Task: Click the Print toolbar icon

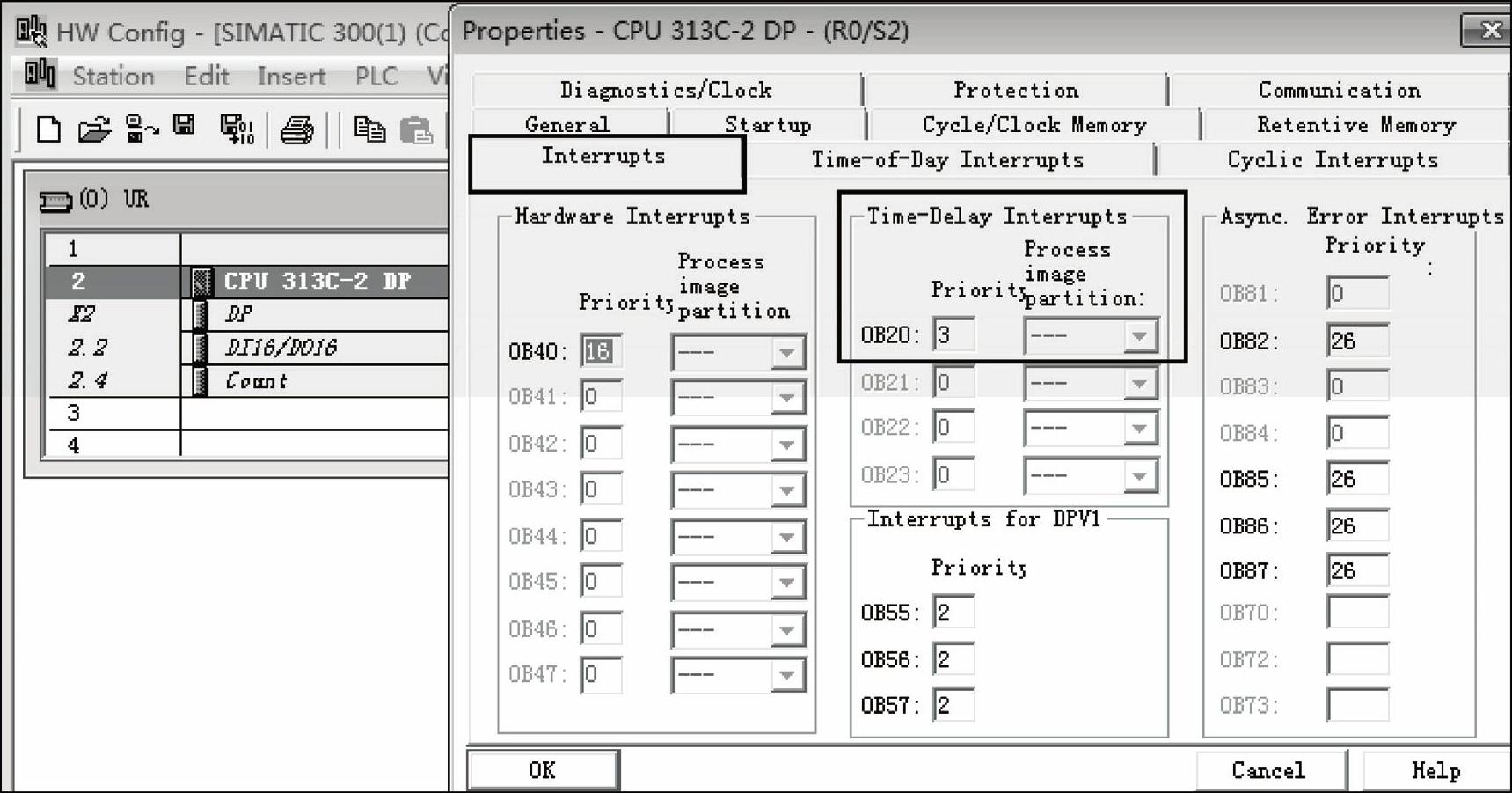Action: [x=296, y=130]
